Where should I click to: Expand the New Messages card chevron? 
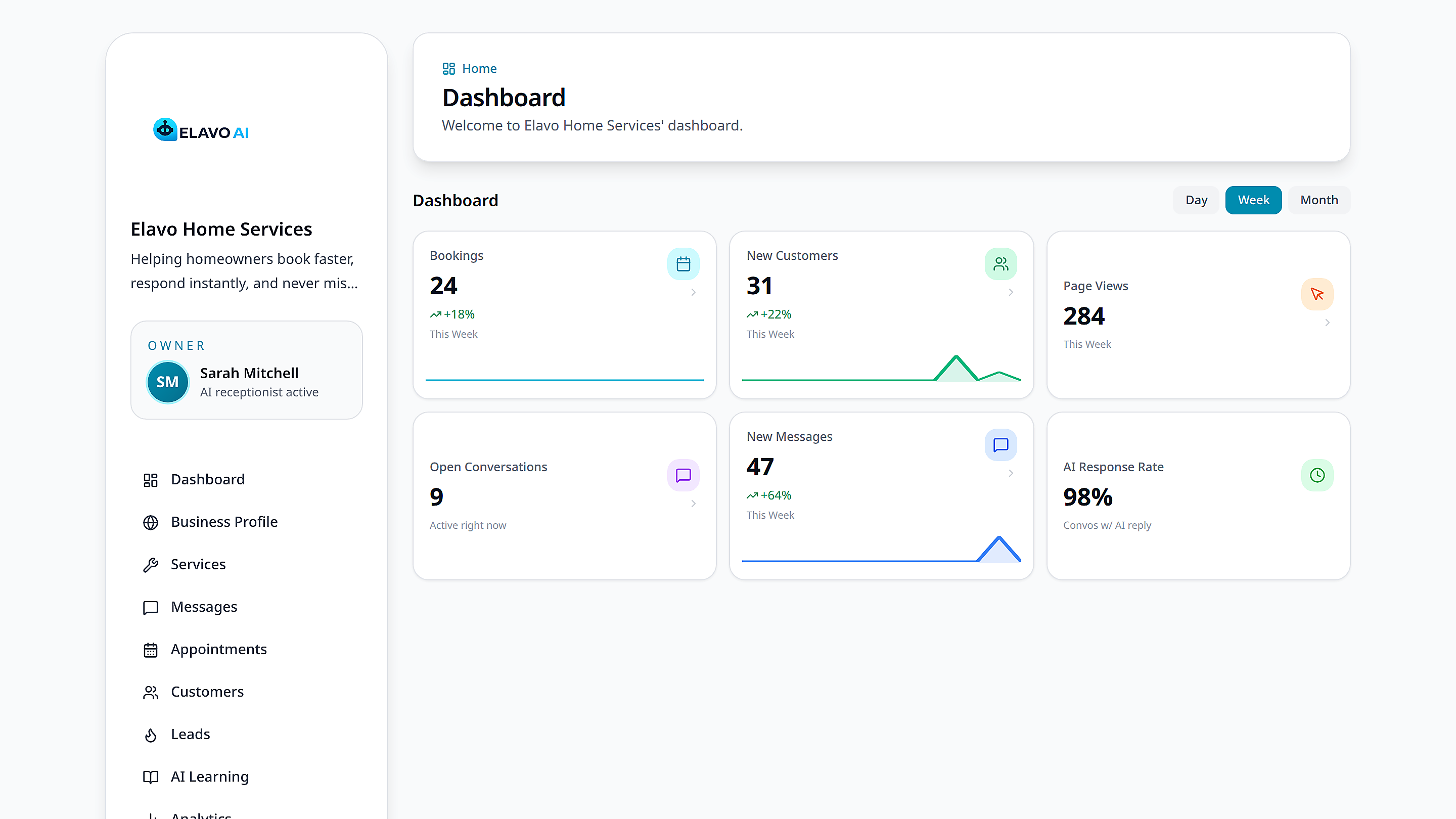pyautogui.click(x=1011, y=473)
